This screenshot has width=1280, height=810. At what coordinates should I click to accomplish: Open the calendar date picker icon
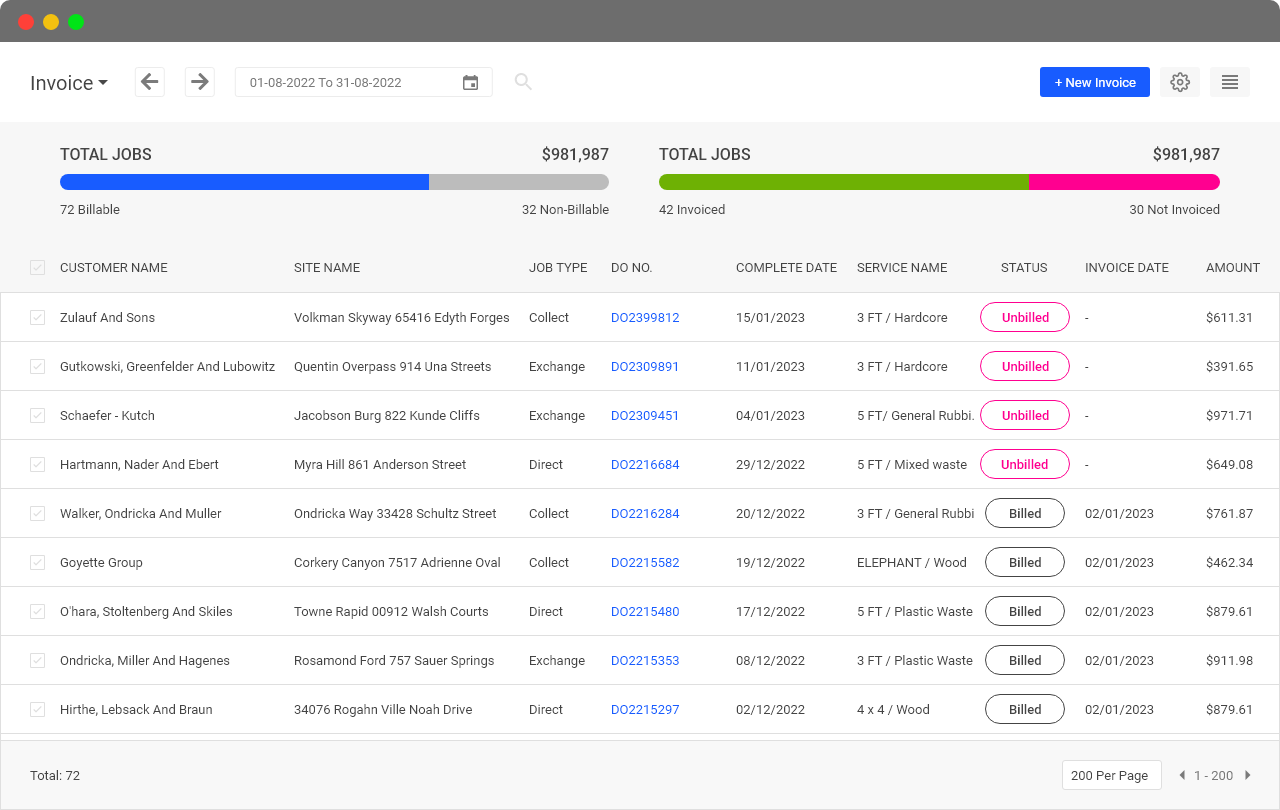click(470, 83)
